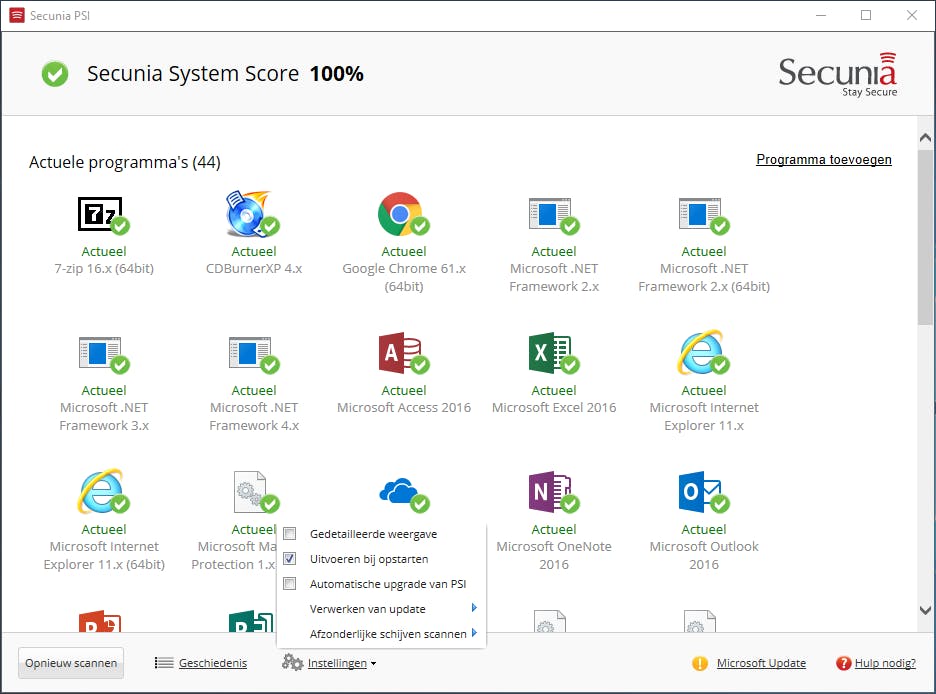Select the CDBurnerXP 4.x icon
The height and width of the screenshot is (694, 936).
click(253, 214)
